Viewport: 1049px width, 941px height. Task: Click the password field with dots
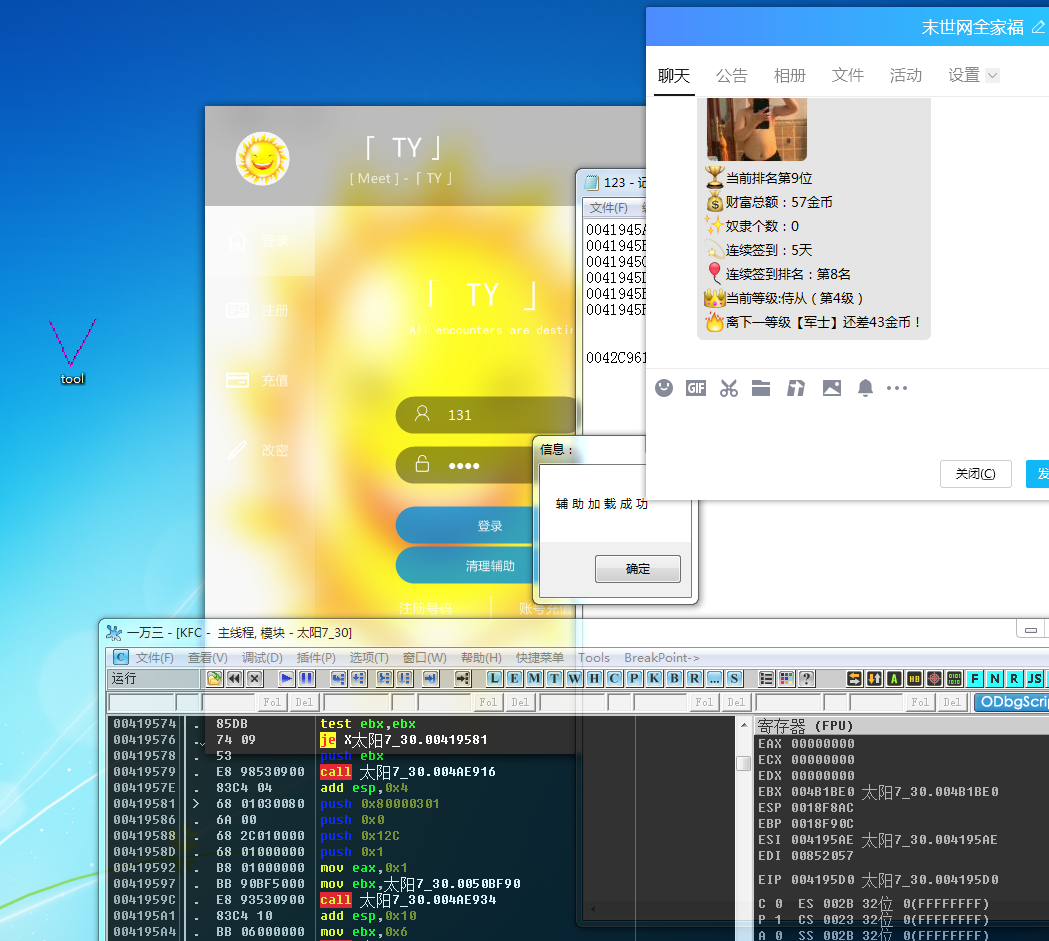coord(466,465)
